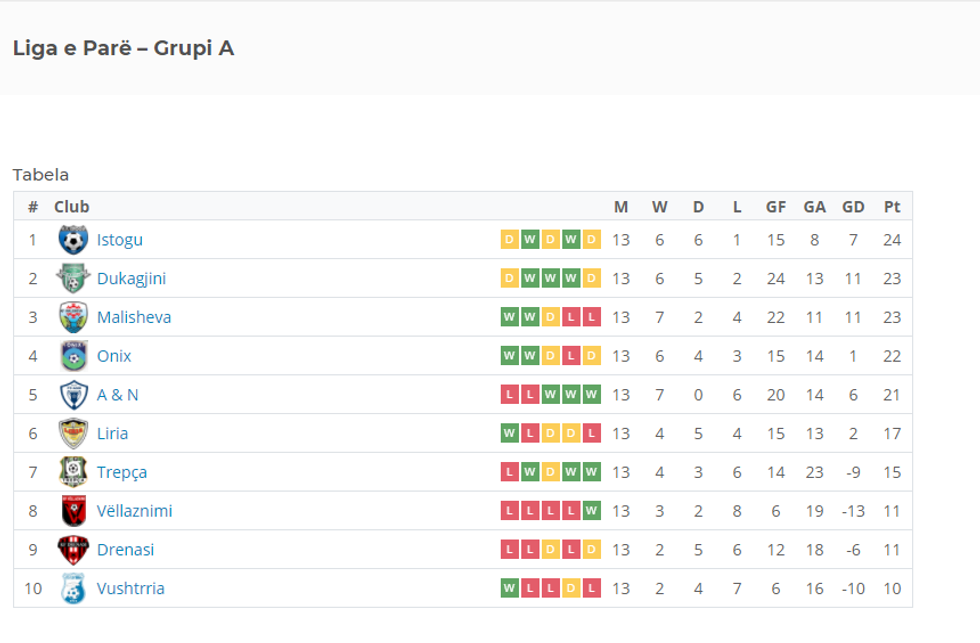Image resolution: width=980 pixels, height=643 pixels.
Task: Click the Onix club crest icon
Action: (x=73, y=356)
